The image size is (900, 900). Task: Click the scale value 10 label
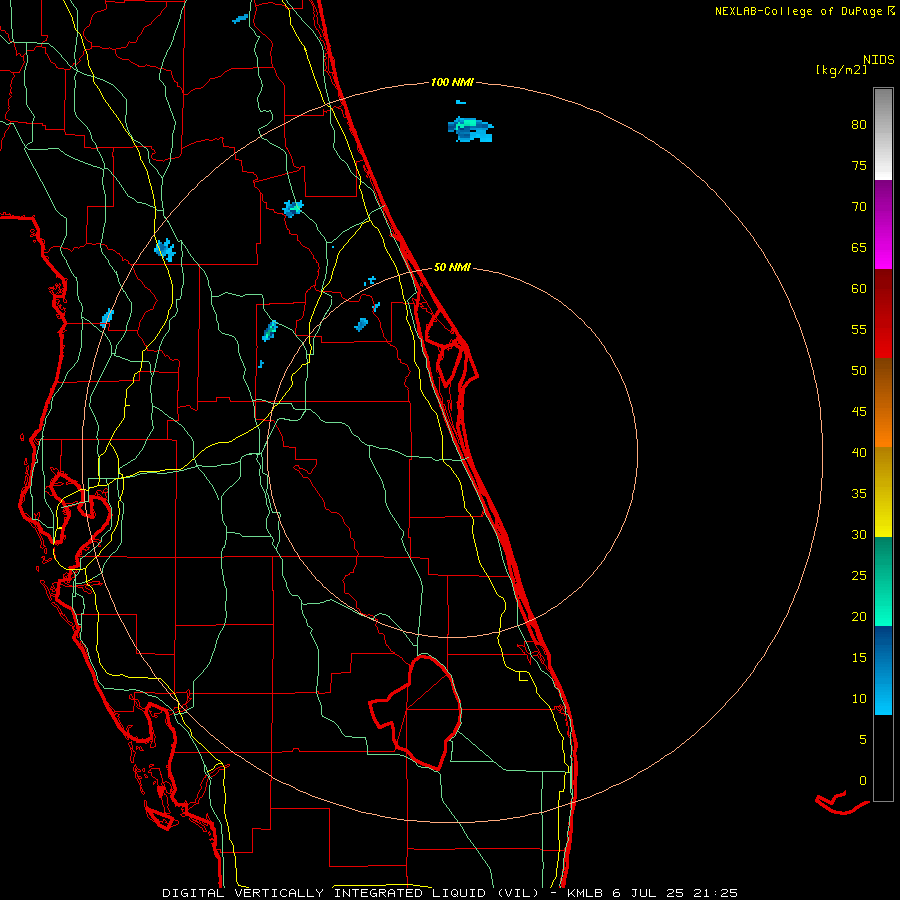tap(859, 699)
